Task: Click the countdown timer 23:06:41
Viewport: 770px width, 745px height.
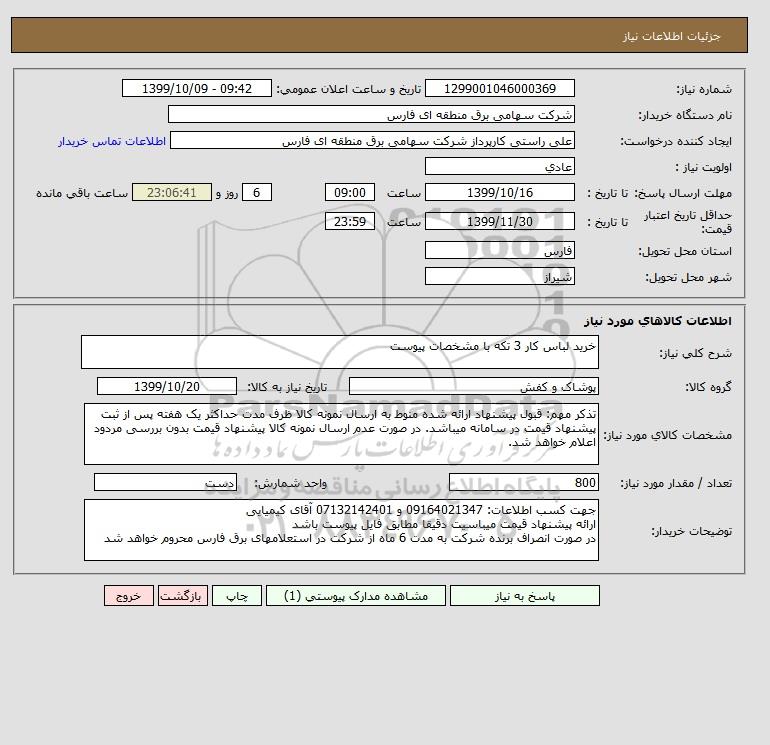Action: tap(172, 192)
